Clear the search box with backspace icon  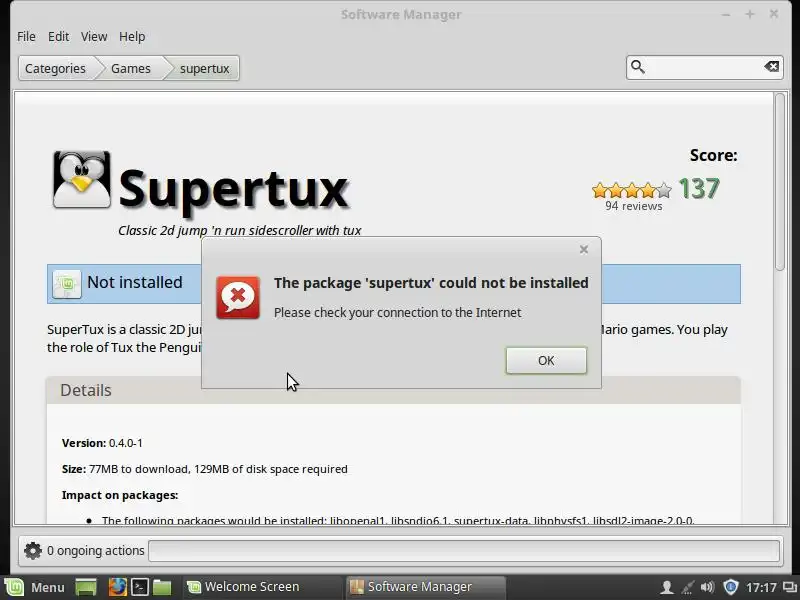771,66
